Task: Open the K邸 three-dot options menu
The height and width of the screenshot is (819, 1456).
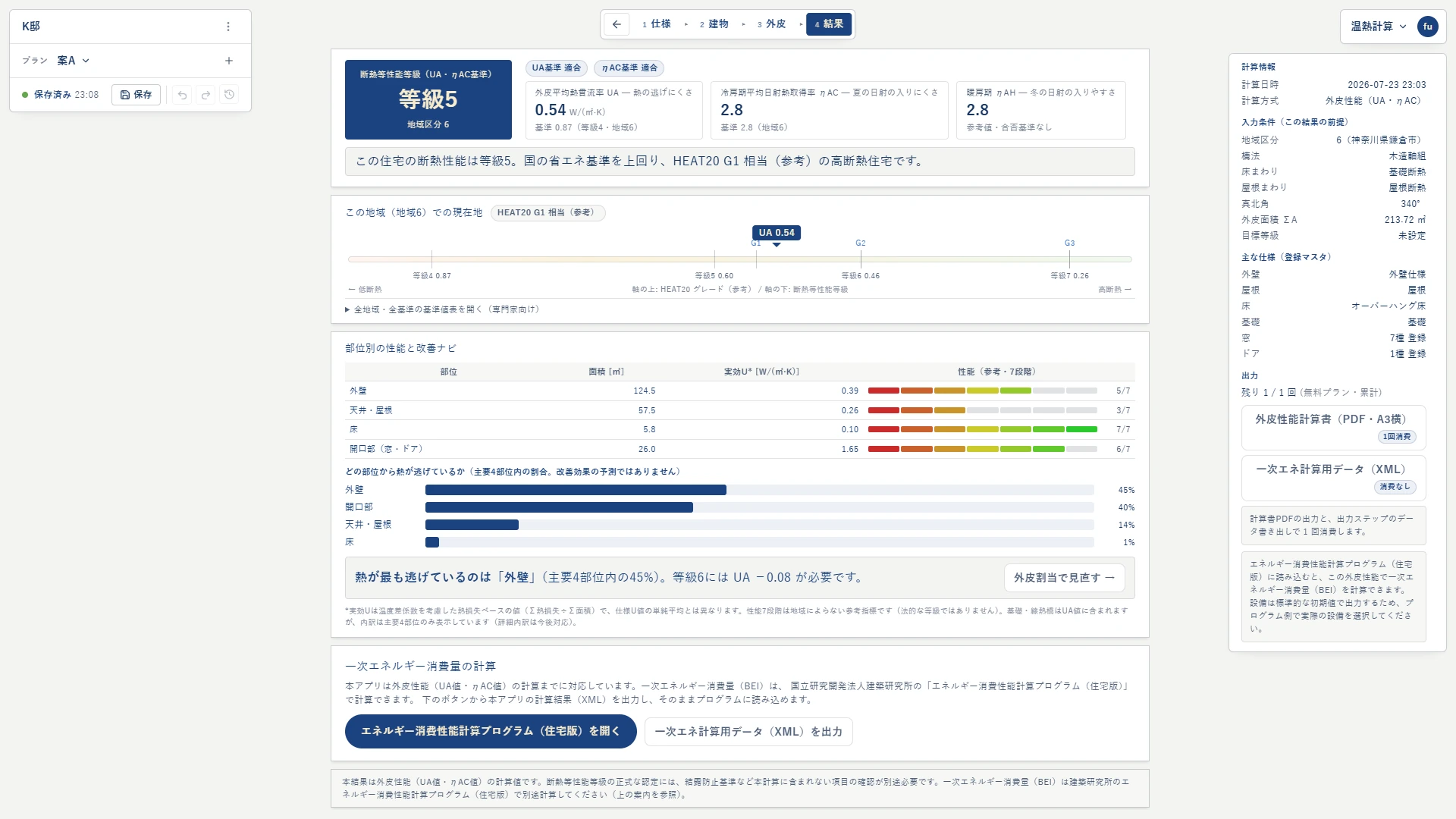Action: [x=228, y=27]
